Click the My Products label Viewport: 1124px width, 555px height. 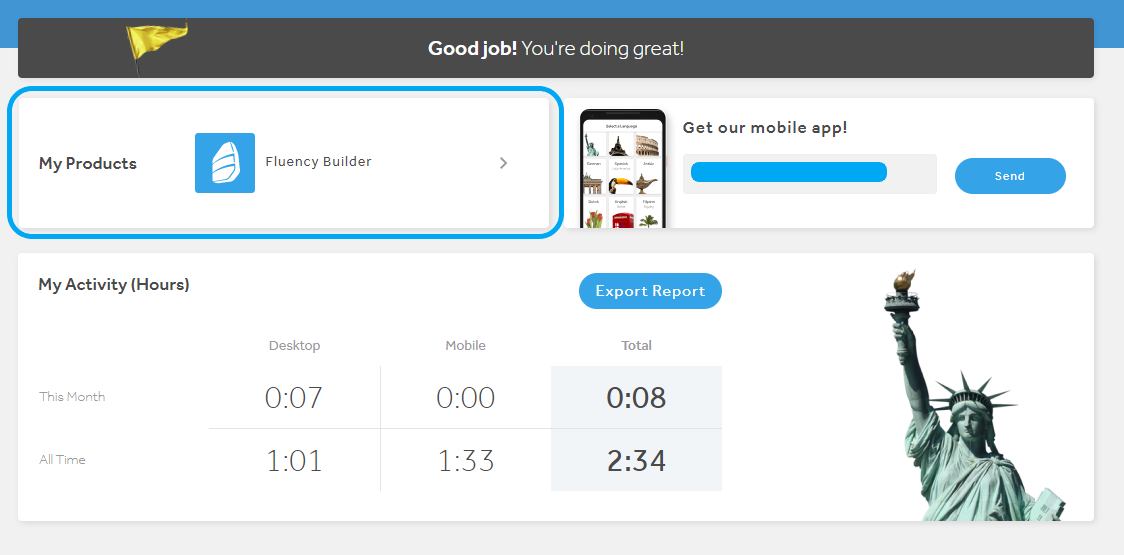(x=88, y=163)
